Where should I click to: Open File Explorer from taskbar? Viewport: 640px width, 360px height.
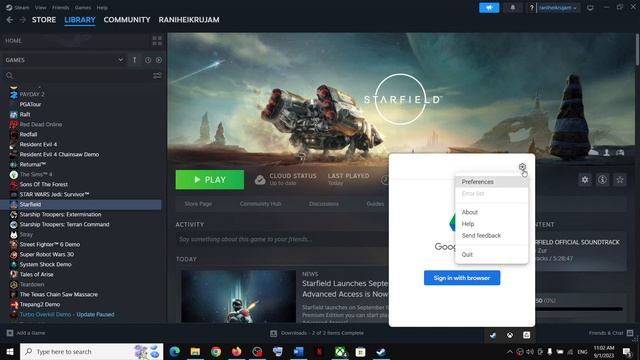[x=195, y=351]
